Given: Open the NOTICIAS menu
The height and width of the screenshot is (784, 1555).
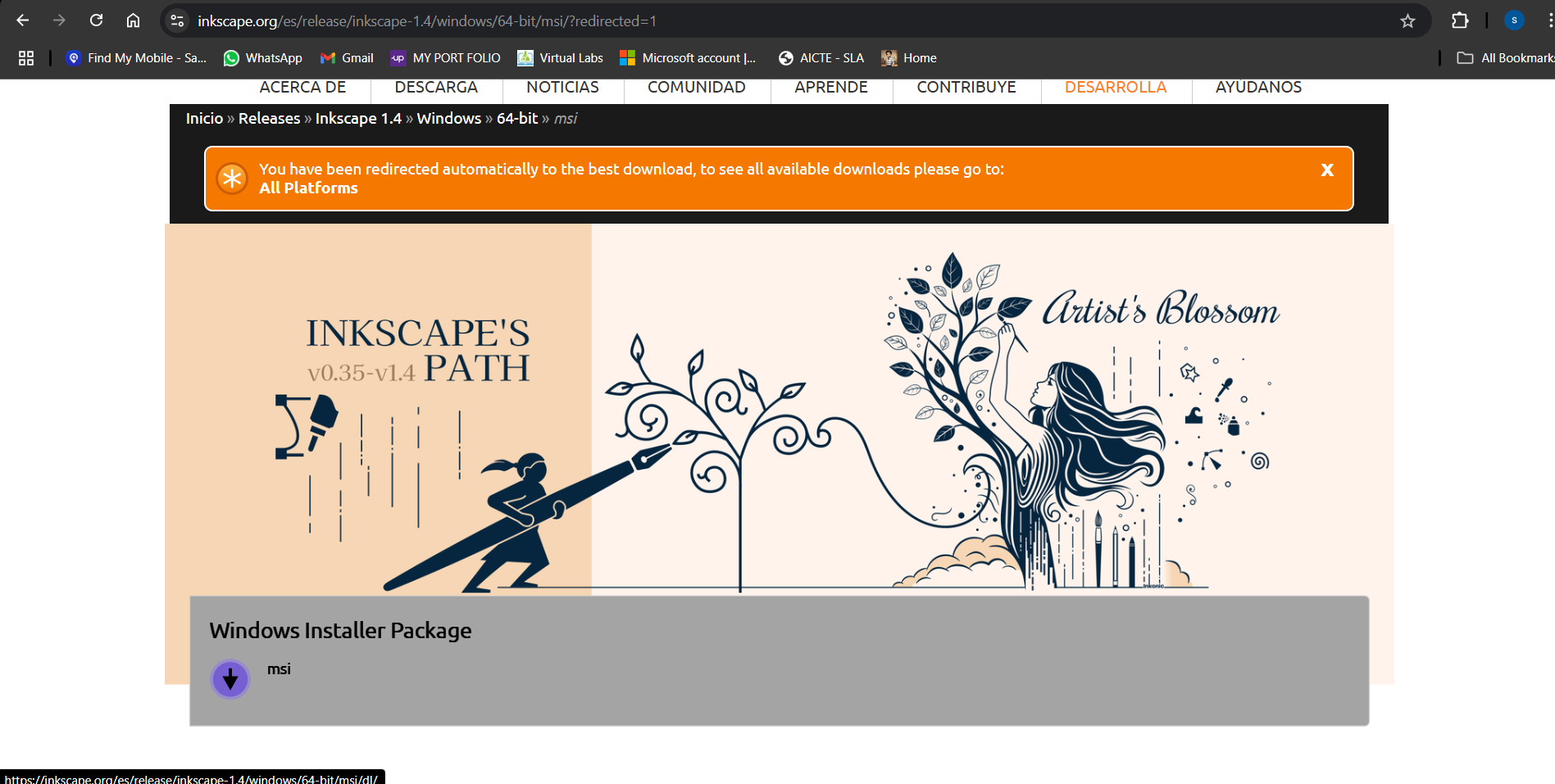Looking at the screenshot, I should coord(562,87).
